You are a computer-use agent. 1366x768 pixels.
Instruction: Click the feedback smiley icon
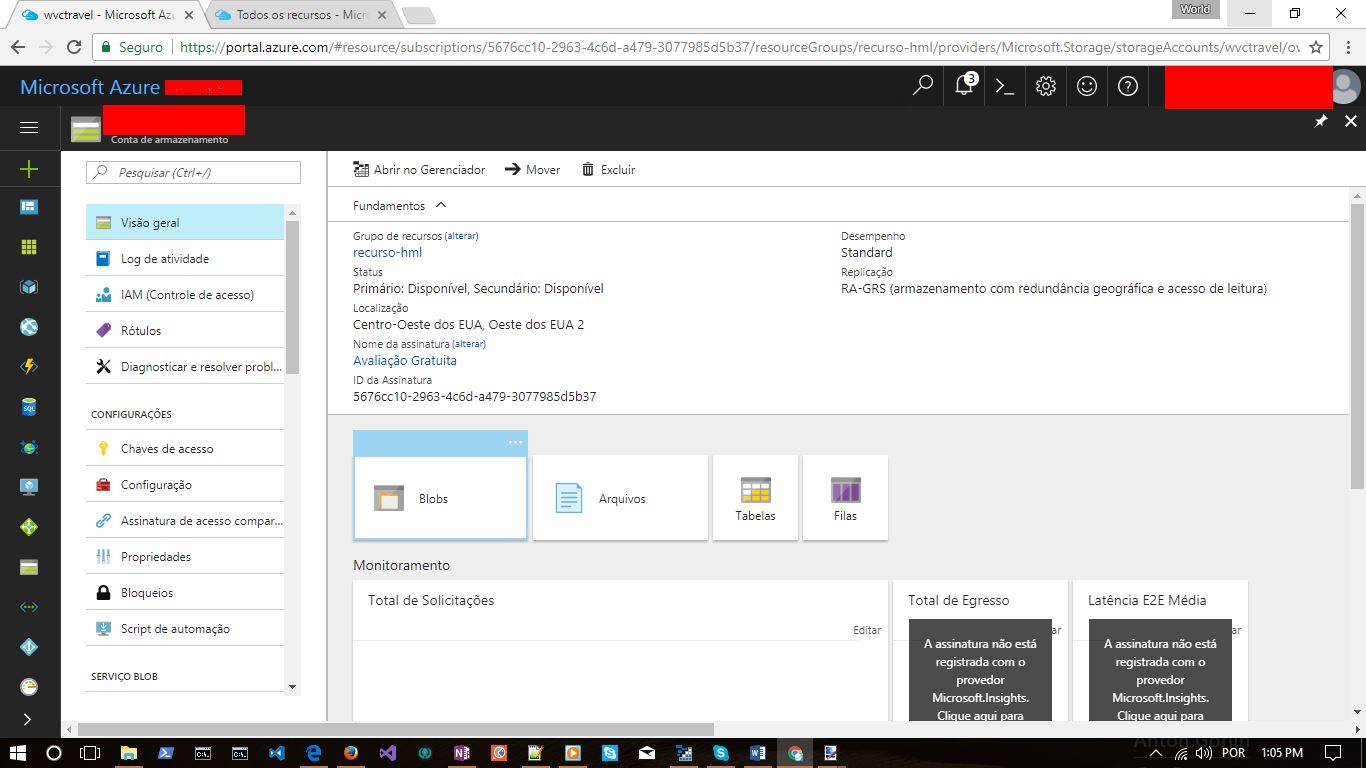(x=1087, y=86)
